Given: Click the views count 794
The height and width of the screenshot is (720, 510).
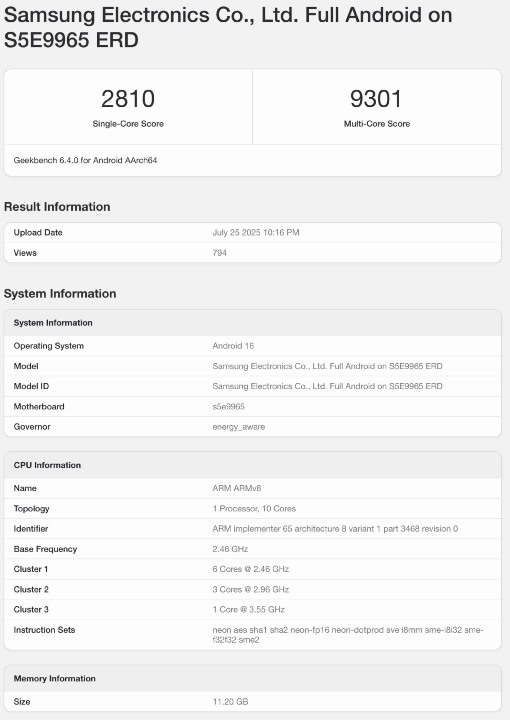Looking at the screenshot, I should (x=219, y=253).
